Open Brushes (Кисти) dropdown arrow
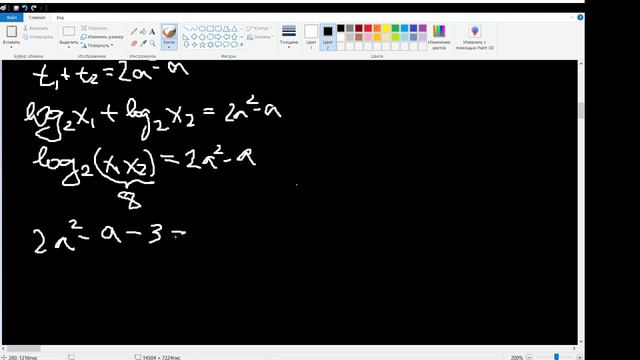 (169, 47)
